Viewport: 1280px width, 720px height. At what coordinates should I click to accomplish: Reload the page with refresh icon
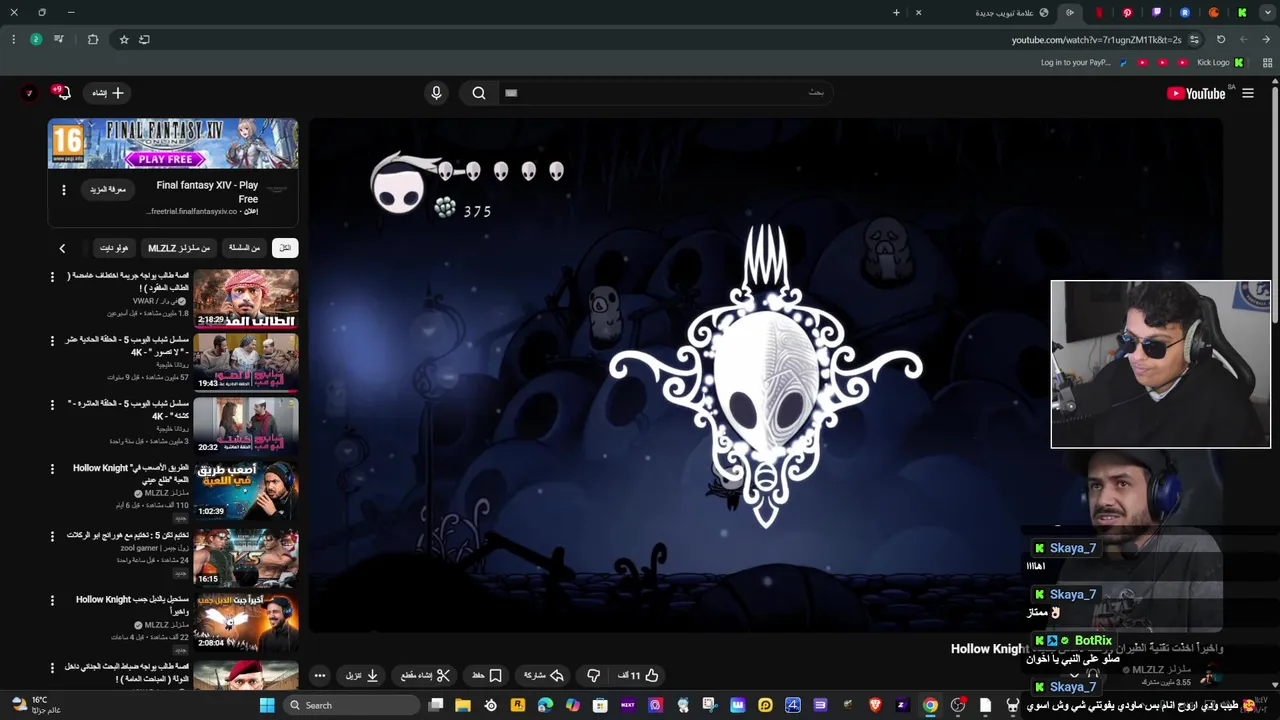pos(1221,40)
